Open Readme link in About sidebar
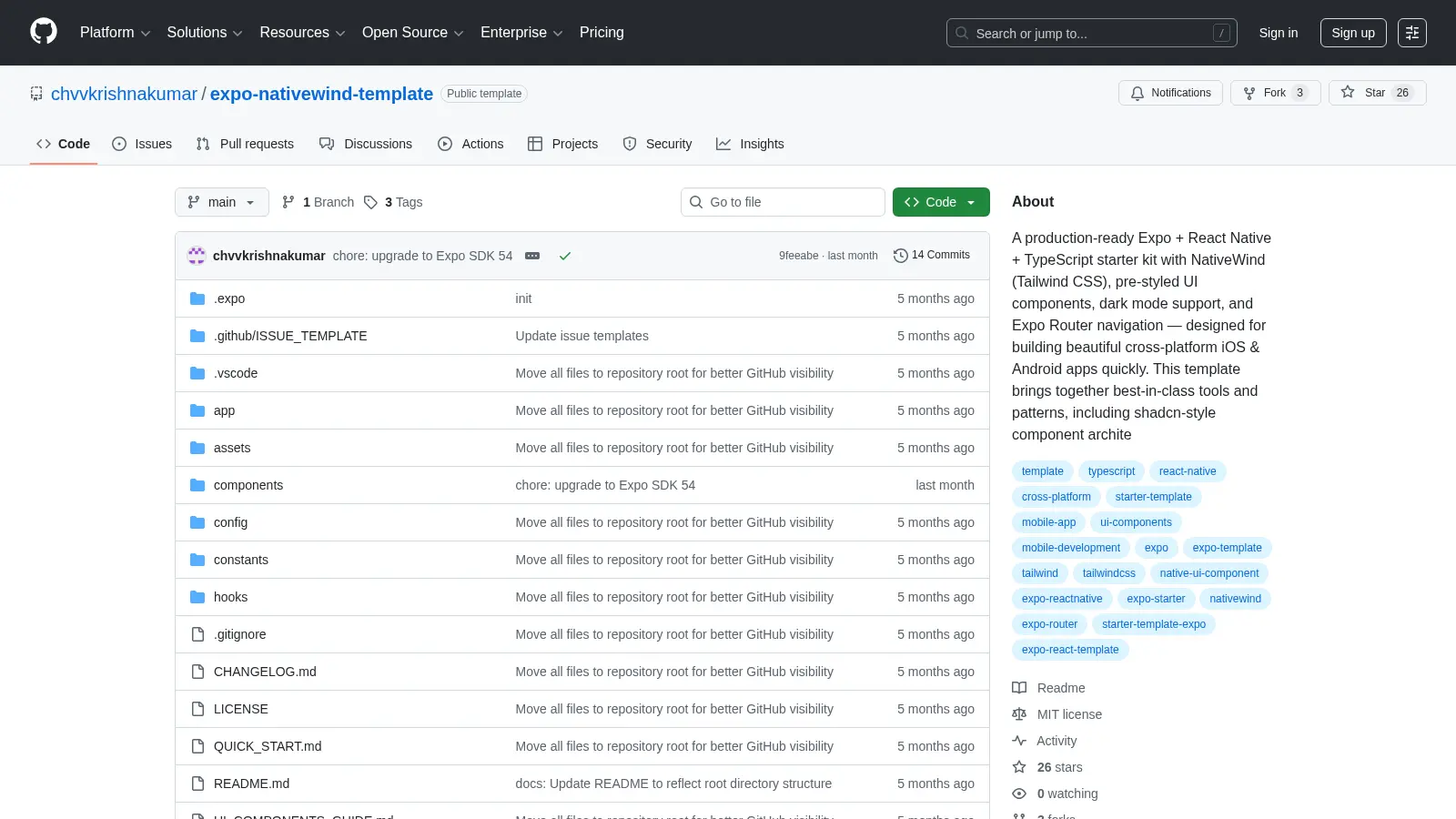The image size is (1456, 819). (x=1049, y=688)
